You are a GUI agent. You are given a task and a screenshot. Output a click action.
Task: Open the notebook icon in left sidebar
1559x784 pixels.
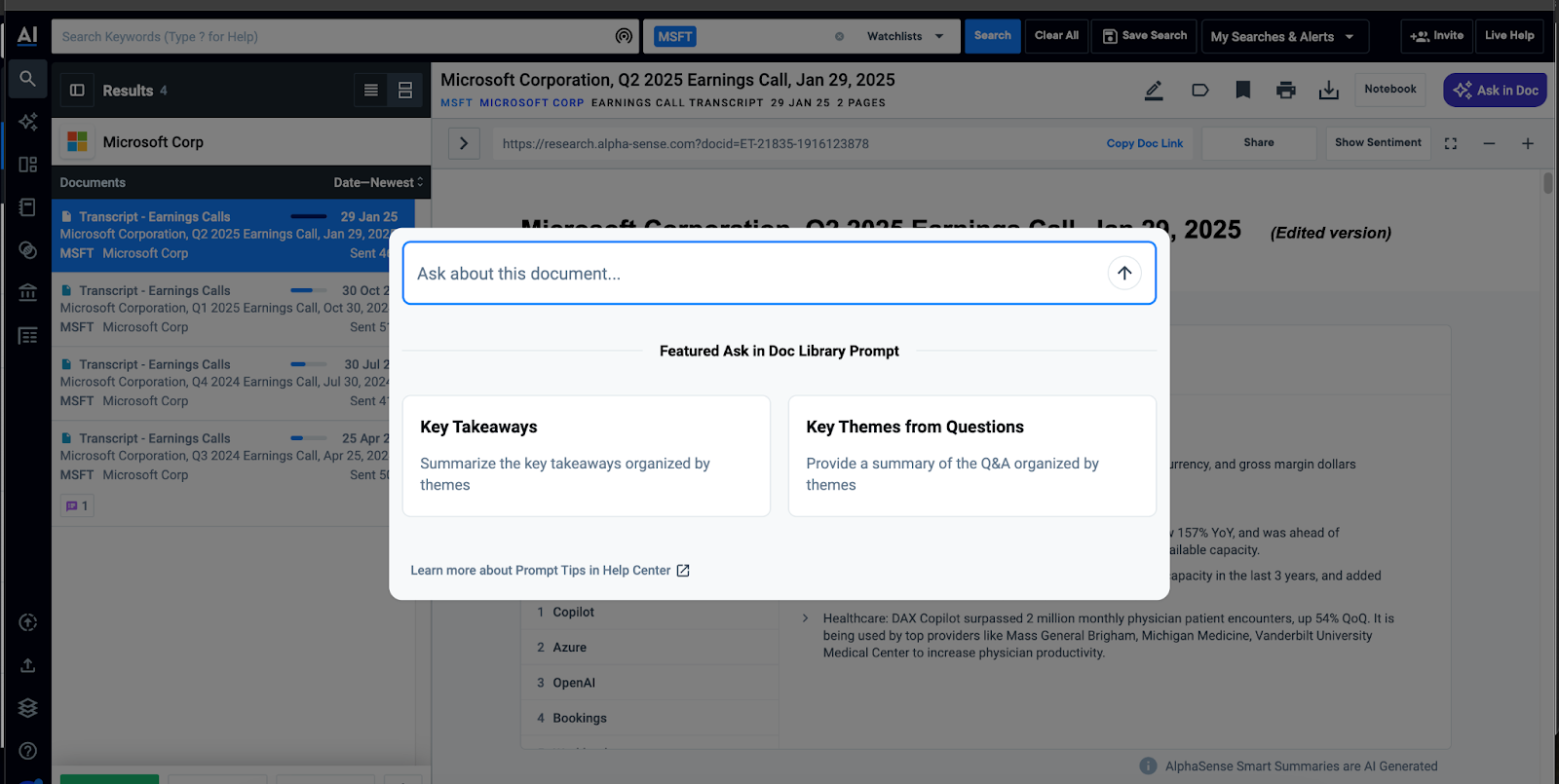(27, 207)
